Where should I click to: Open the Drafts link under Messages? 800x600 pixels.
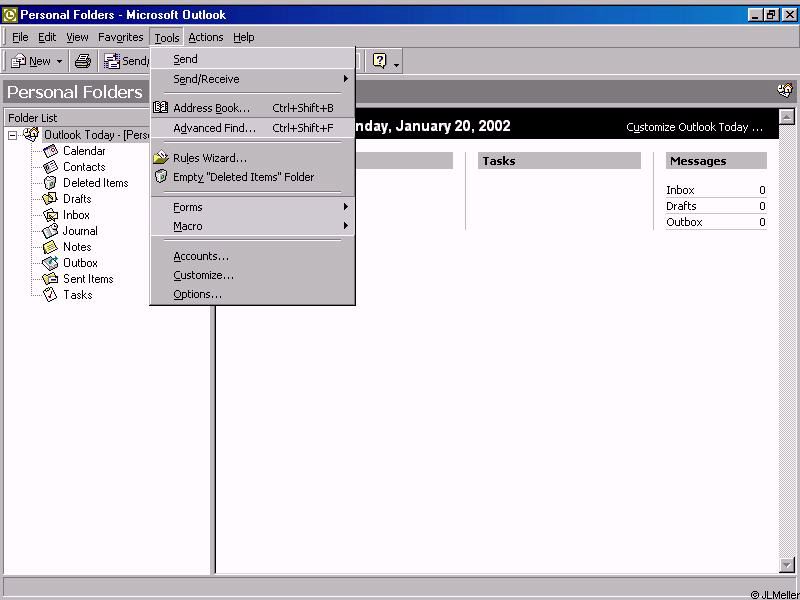(x=681, y=206)
